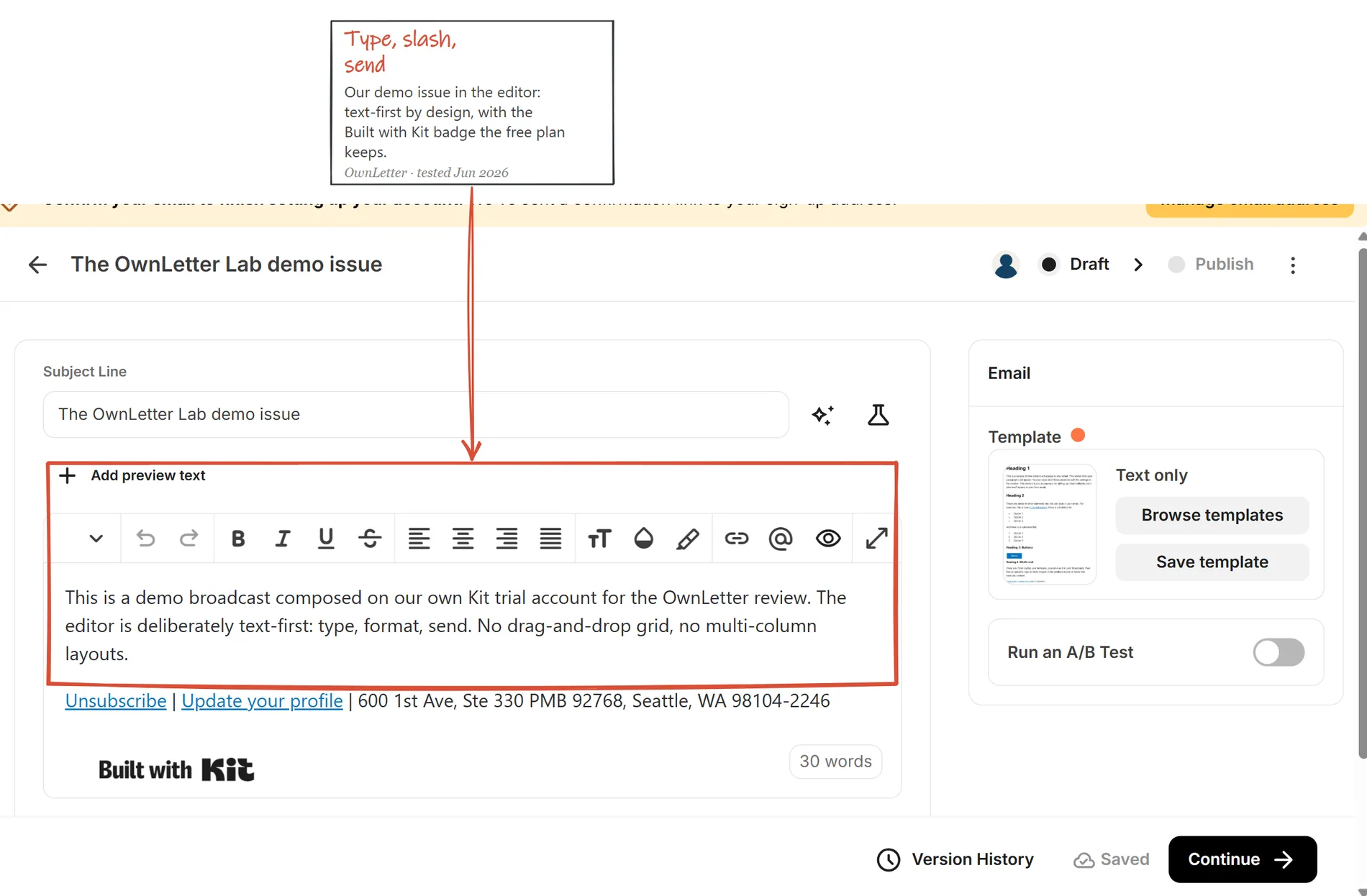
Task: Toggle preview eye icon
Action: click(x=828, y=538)
